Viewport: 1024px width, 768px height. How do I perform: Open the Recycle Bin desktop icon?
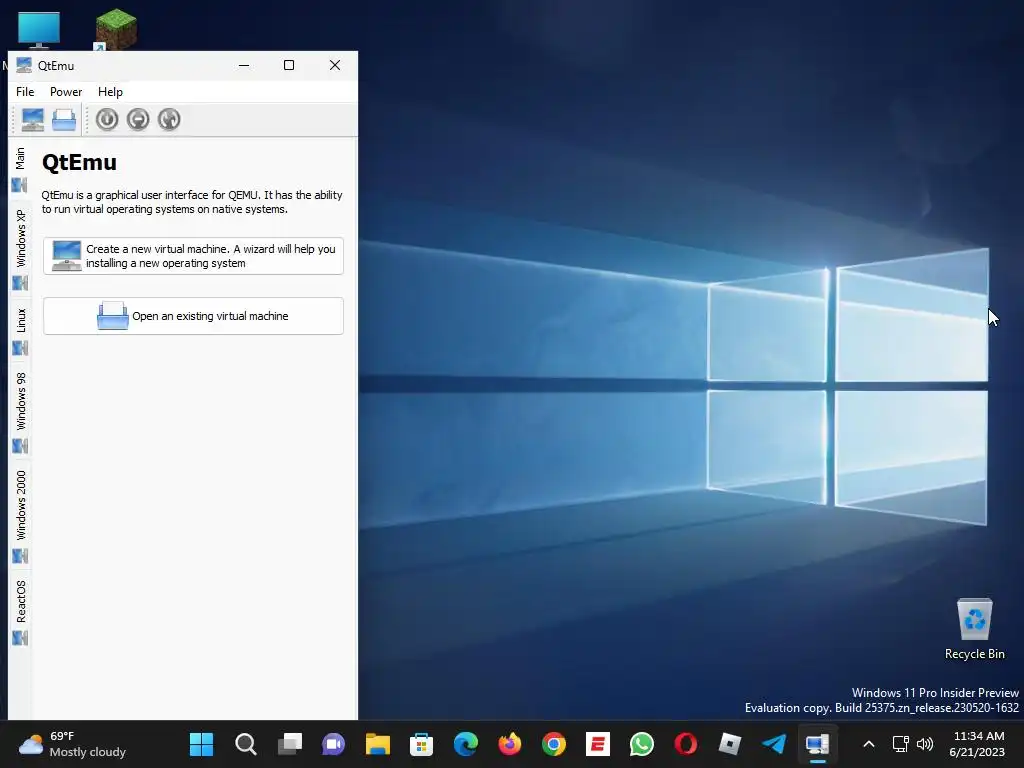pos(974,628)
